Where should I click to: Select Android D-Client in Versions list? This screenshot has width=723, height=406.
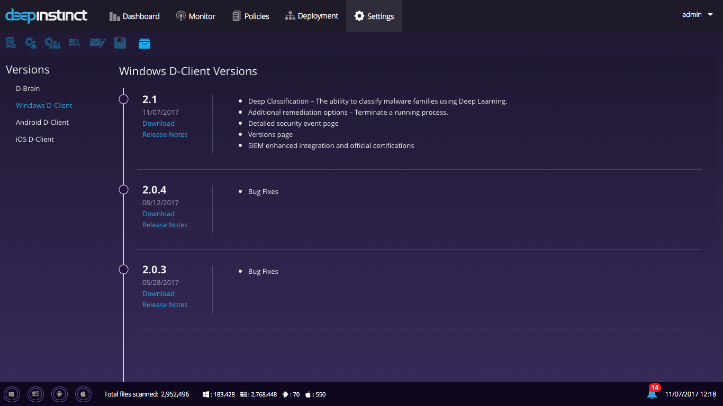coord(42,123)
